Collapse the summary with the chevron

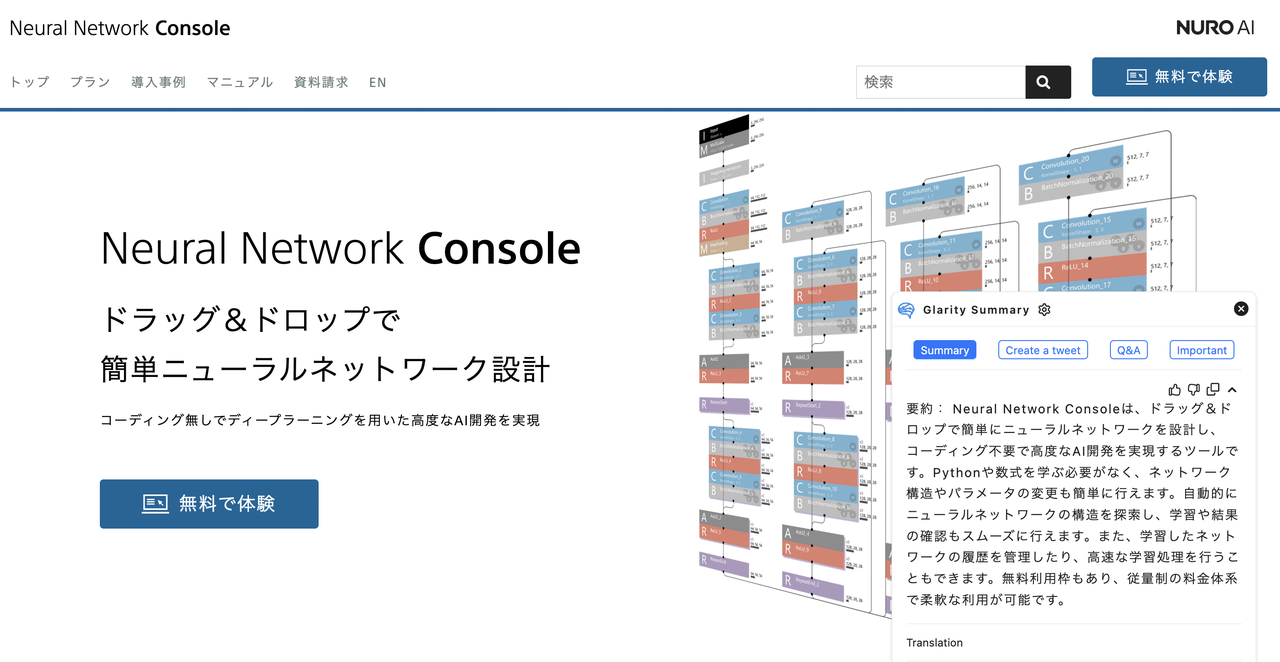pos(1232,389)
